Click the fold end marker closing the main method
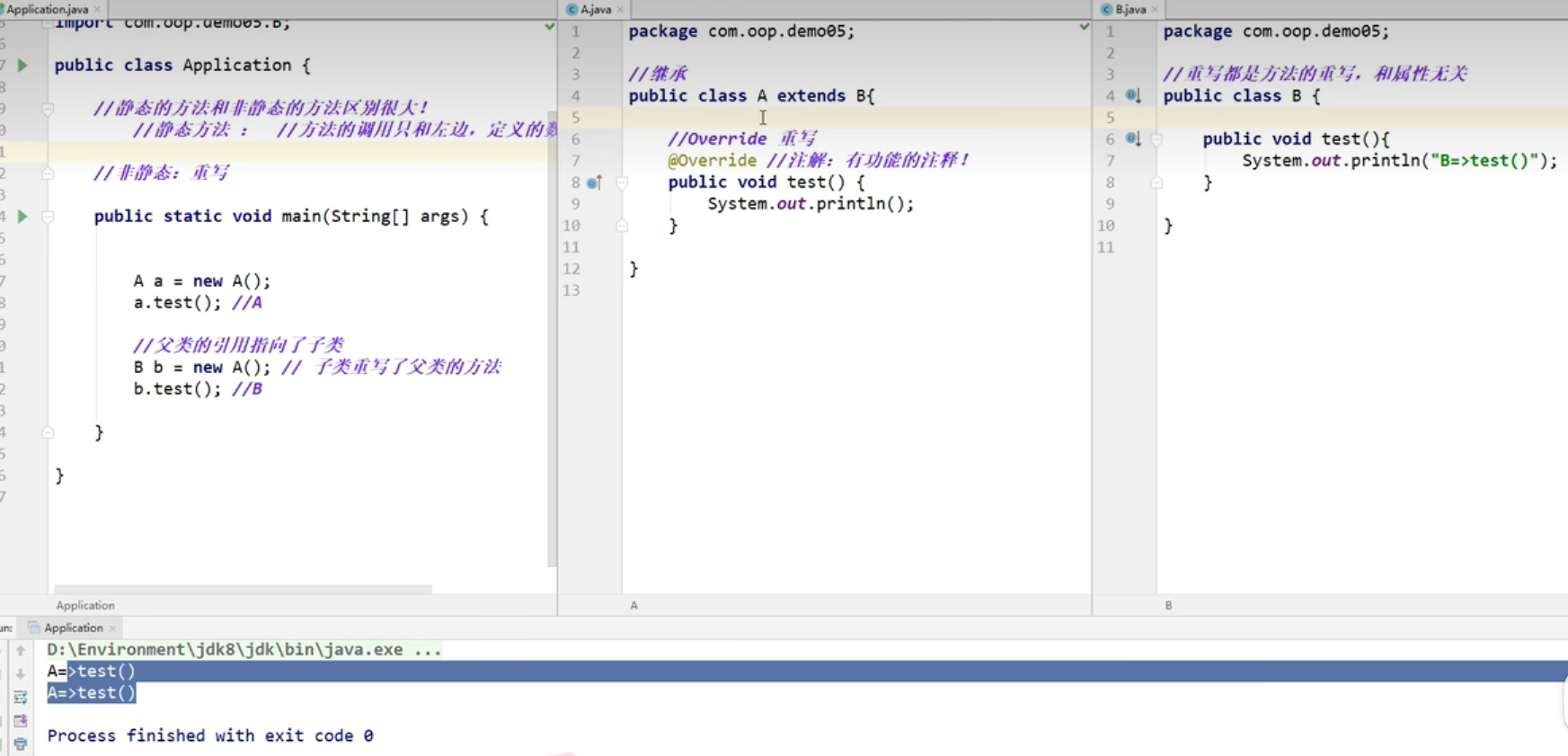The width and height of the screenshot is (1568, 756). 48,432
